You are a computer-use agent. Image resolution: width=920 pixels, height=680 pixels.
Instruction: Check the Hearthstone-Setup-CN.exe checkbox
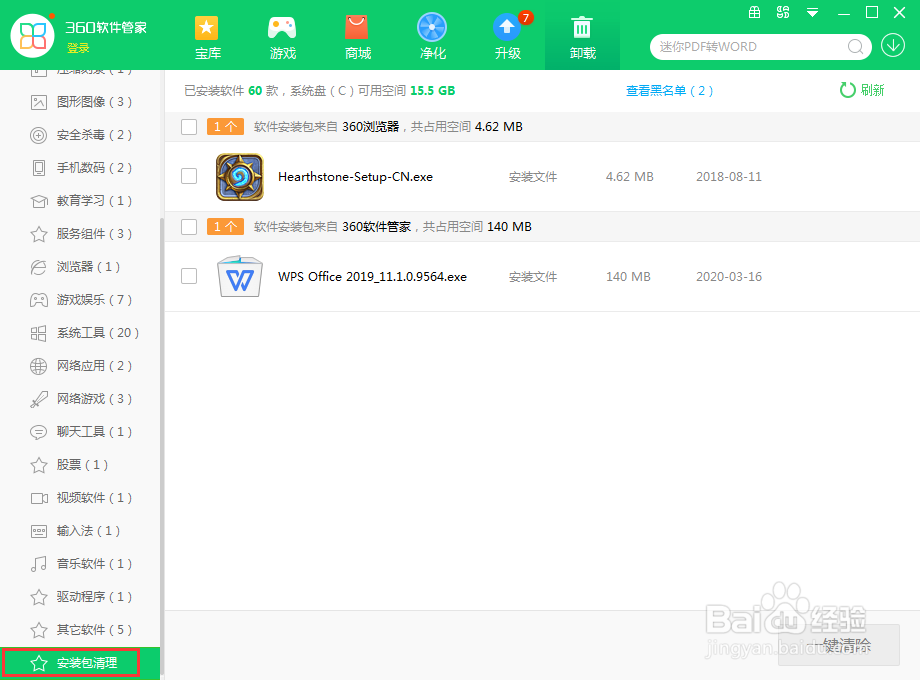point(189,176)
